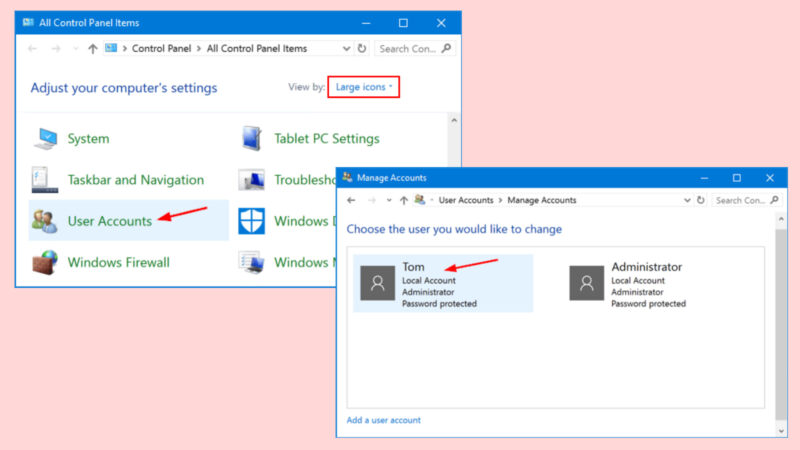Expand Control Panel address bar history dropdown
Viewport: 800px width, 450px height.
click(x=346, y=48)
